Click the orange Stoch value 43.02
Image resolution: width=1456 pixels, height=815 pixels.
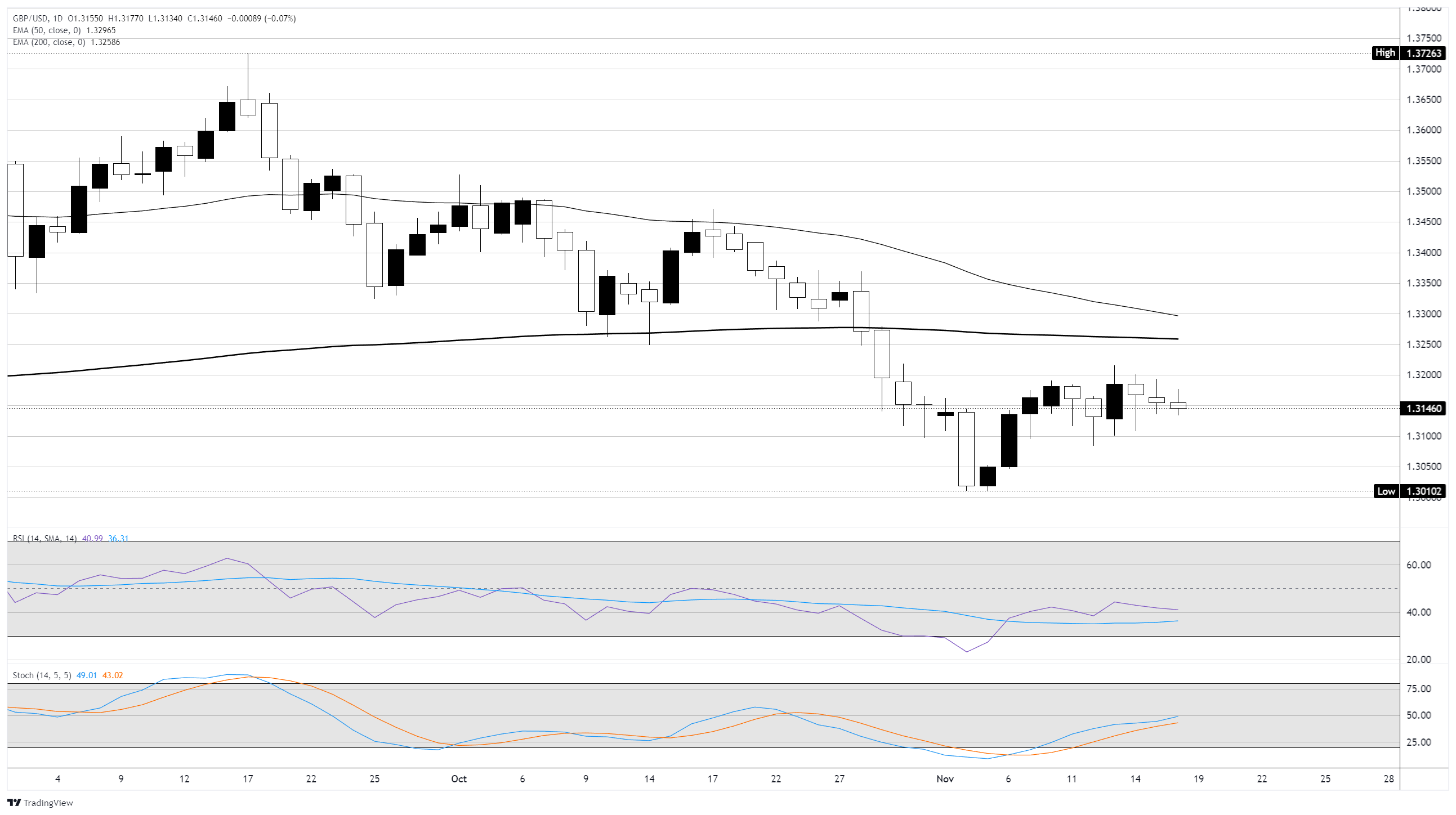(x=113, y=675)
